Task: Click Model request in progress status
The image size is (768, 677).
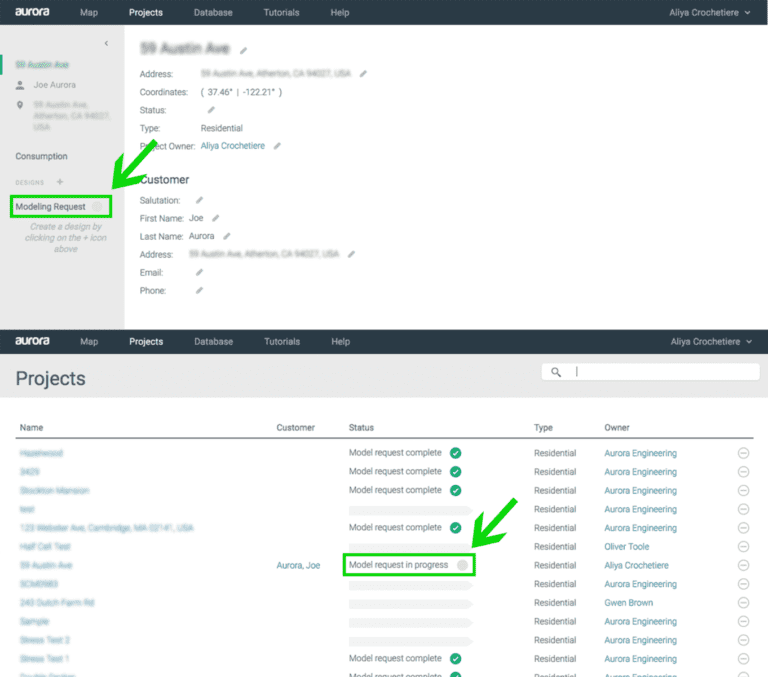Action: [x=398, y=565]
